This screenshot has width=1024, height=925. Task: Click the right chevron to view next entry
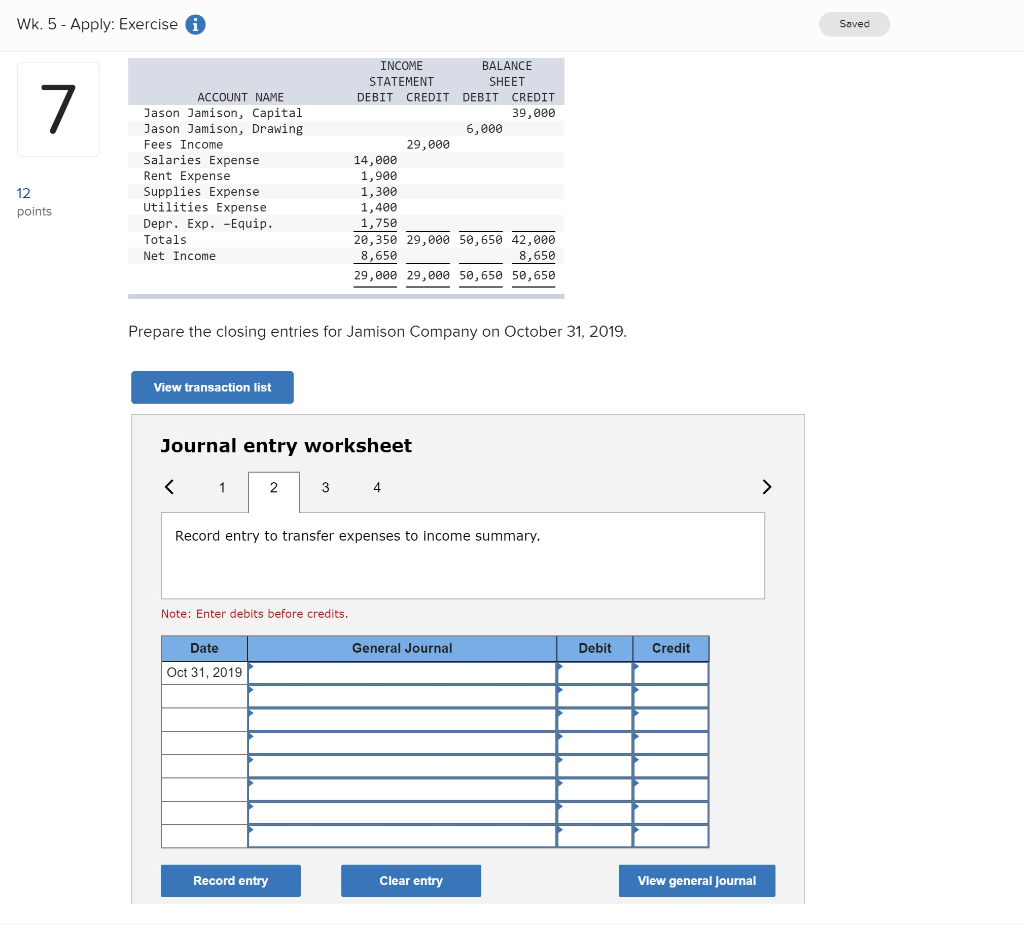[x=767, y=487]
